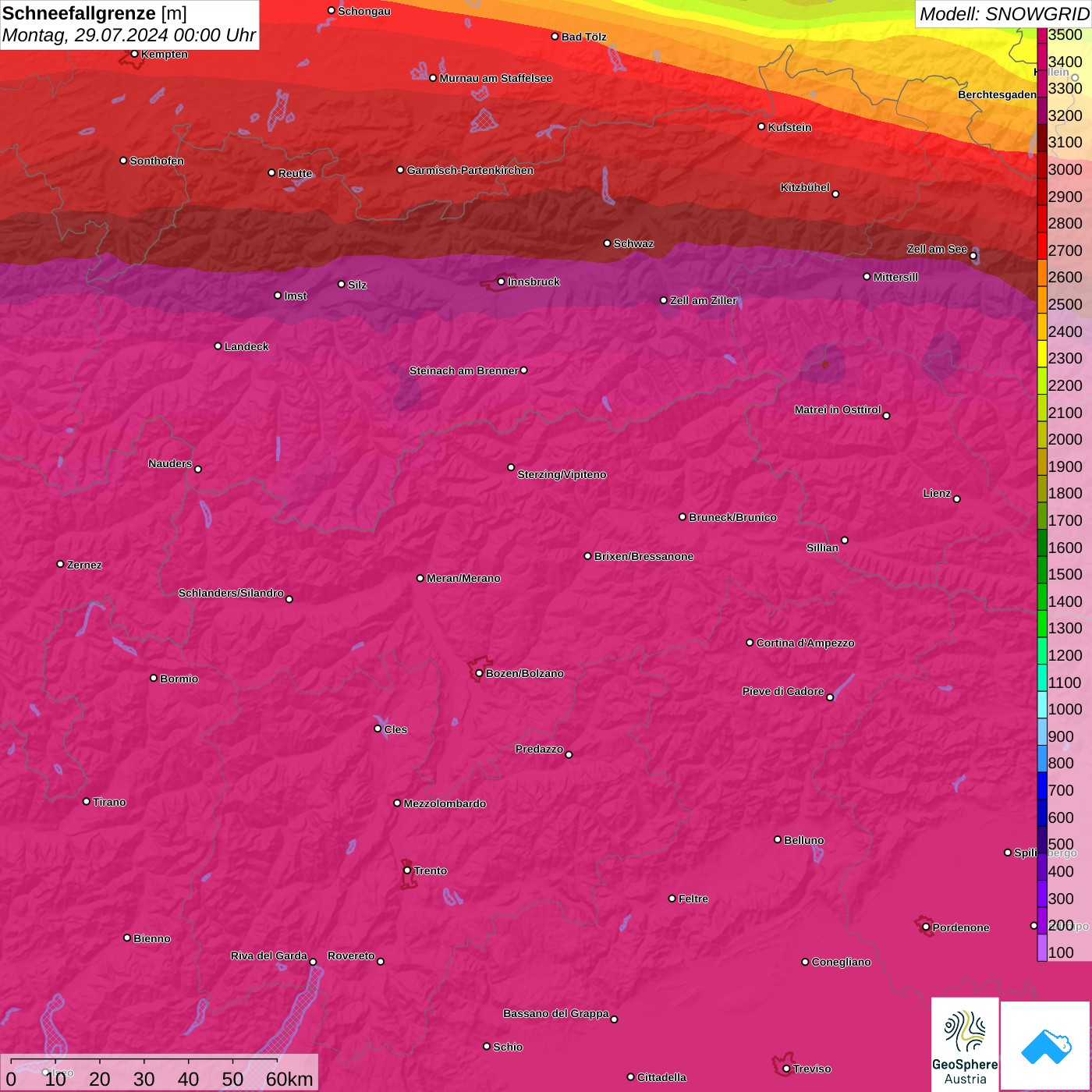The height and width of the screenshot is (1092, 1092).
Task: Click the Meran/Merano label
Action: click(463, 578)
